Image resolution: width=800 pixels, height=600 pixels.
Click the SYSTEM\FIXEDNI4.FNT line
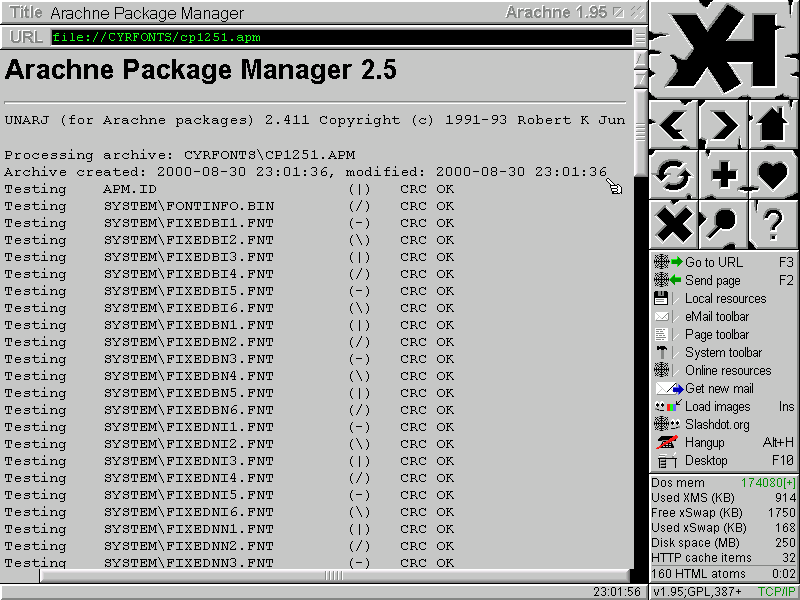click(x=230, y=478)
